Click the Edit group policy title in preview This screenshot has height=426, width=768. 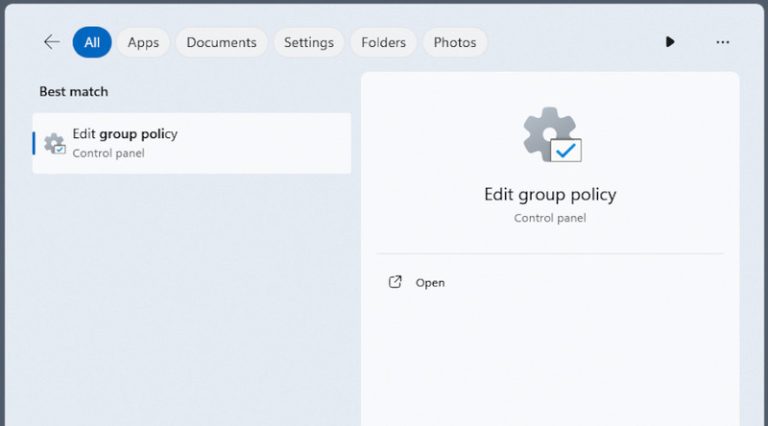point(550,195)
